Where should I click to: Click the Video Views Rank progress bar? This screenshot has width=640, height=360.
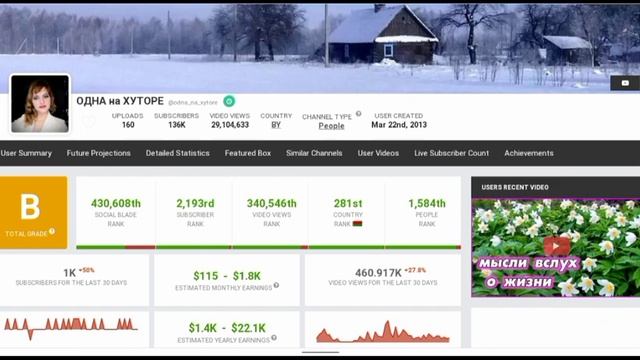271,247
